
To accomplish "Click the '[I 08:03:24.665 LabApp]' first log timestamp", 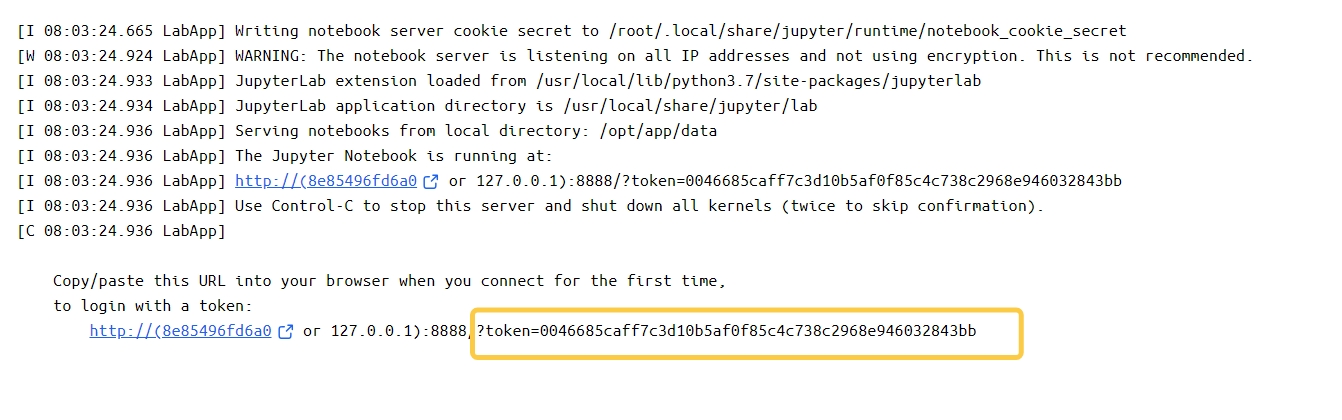I will pyautogui.click(x=122, y=31).
